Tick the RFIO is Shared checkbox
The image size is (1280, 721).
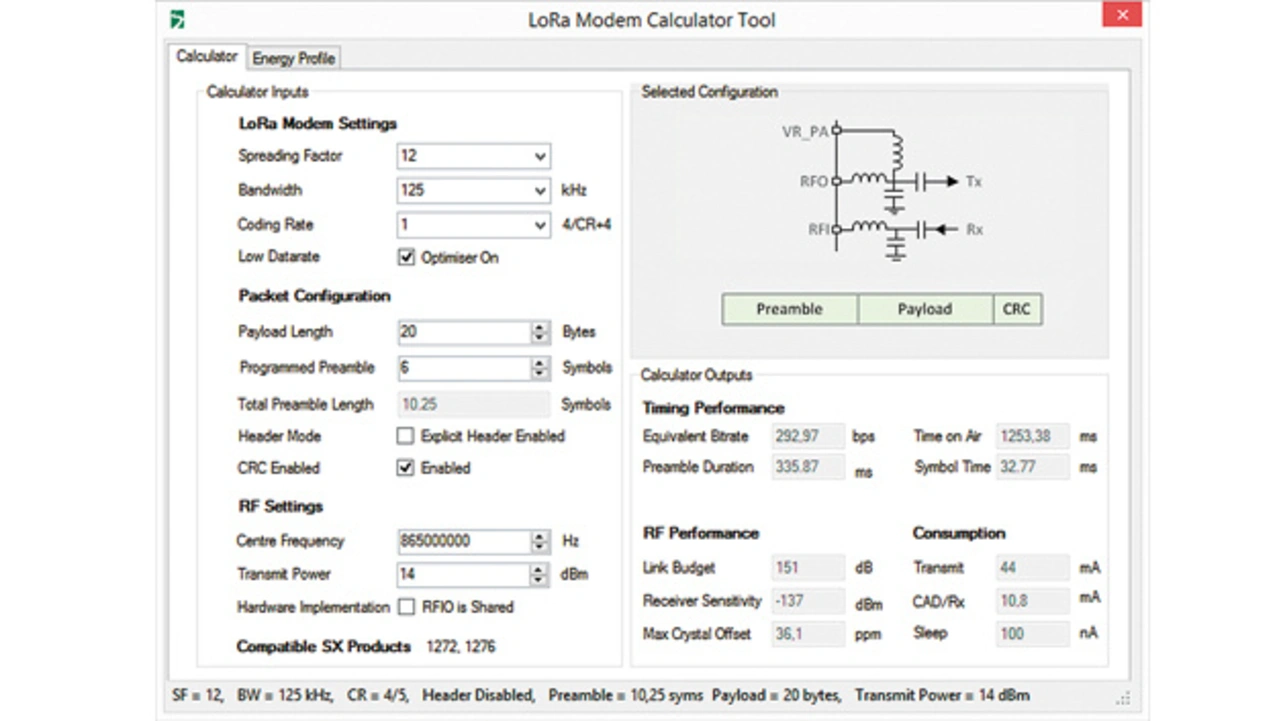click(x=406, y=607)
